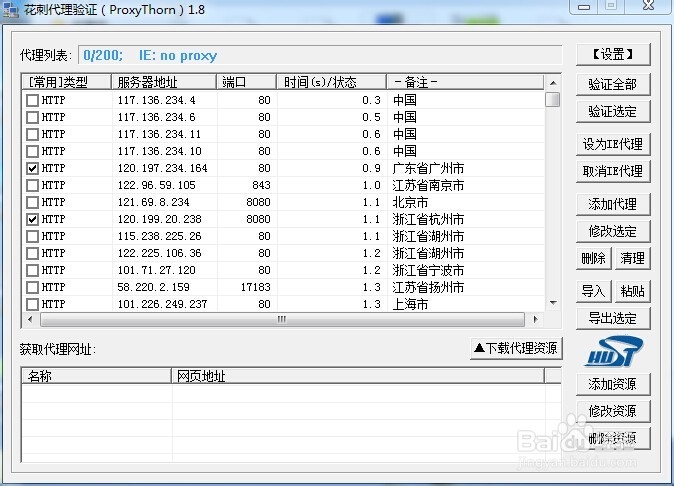Sort by 服务器地址 column header
This screenshot has height=486, width=674.
pos(164,82)
